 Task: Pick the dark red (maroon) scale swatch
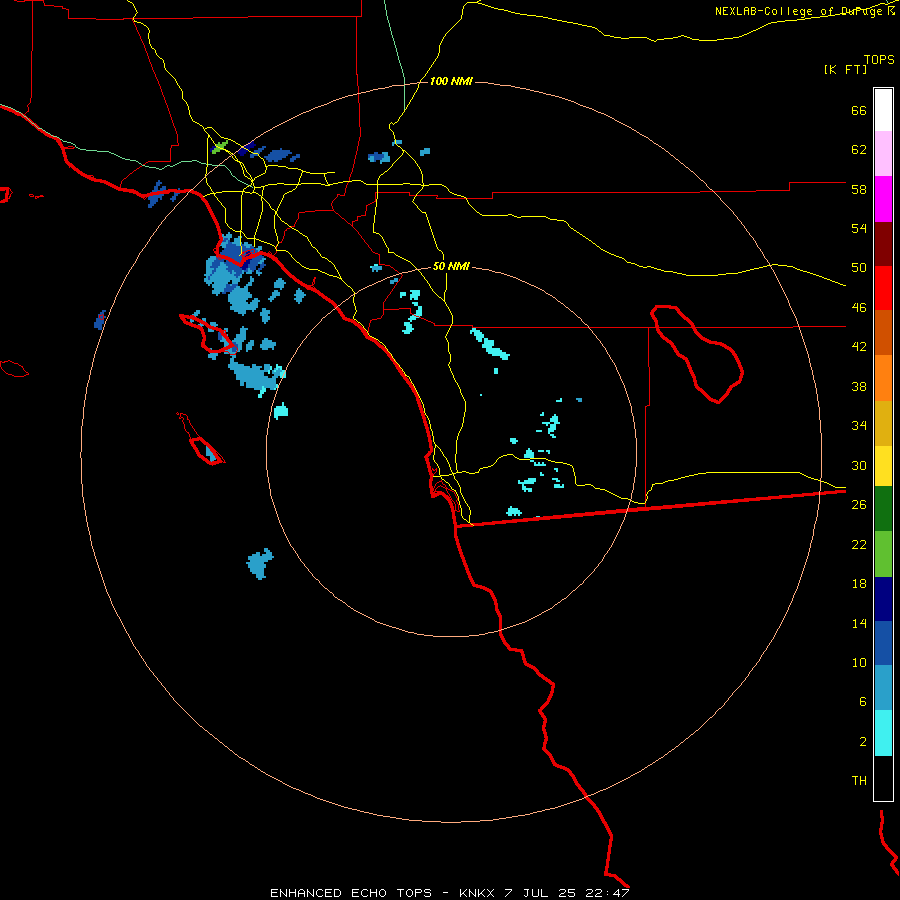(883, 244)
